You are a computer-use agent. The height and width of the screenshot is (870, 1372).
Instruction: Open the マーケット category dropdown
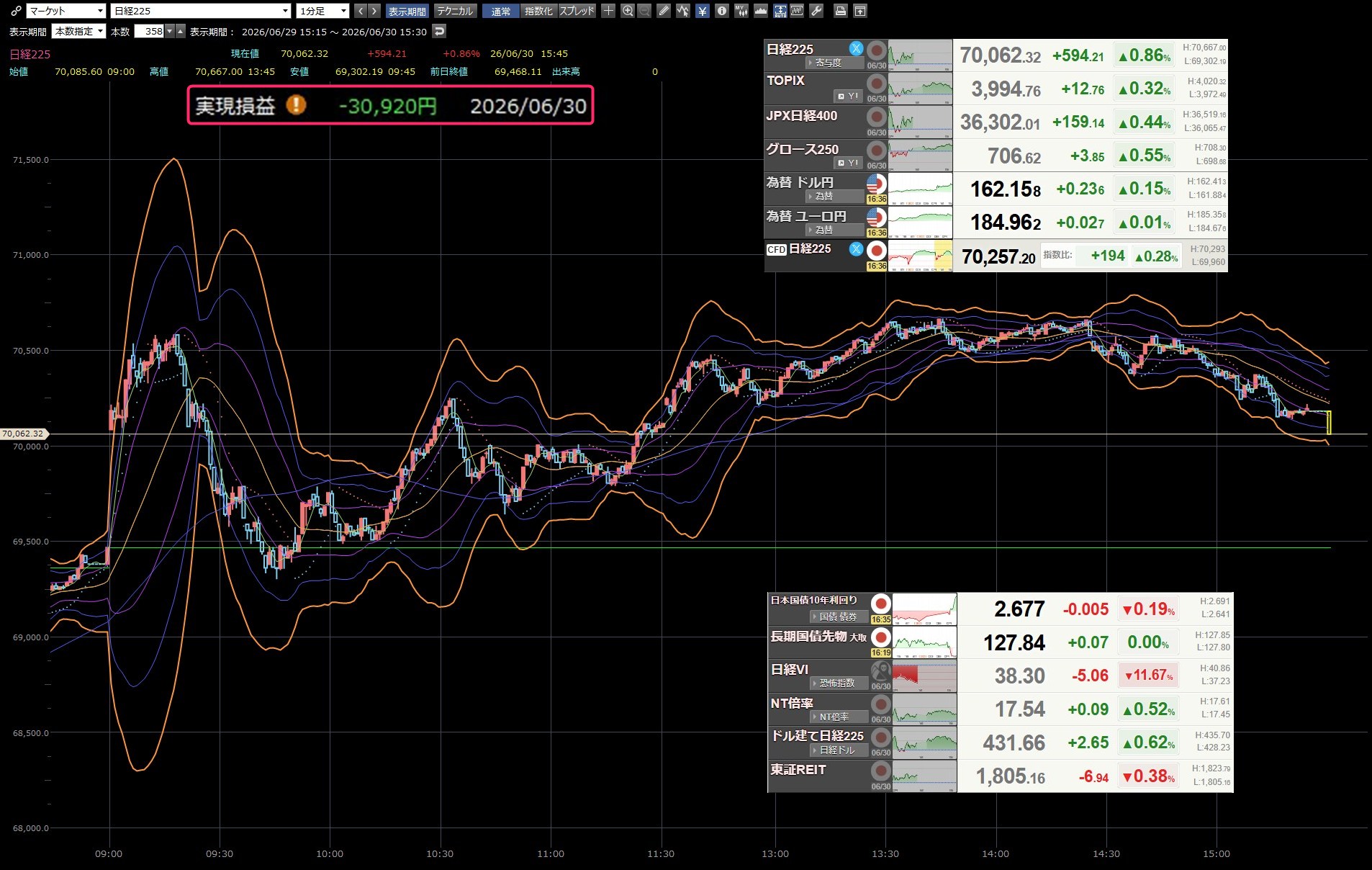66,11
